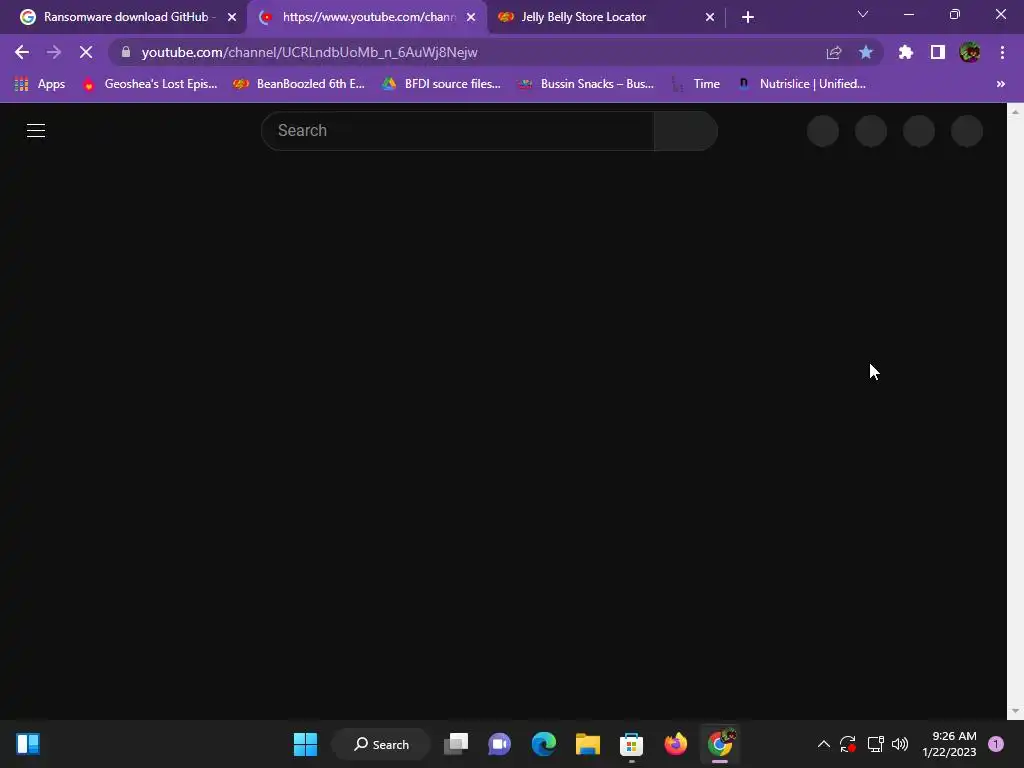Image resolution: width=1024 pixels, height=768 pixels.
Task: Open the clock showing 9:26 AM
Action: click(949, 744)
